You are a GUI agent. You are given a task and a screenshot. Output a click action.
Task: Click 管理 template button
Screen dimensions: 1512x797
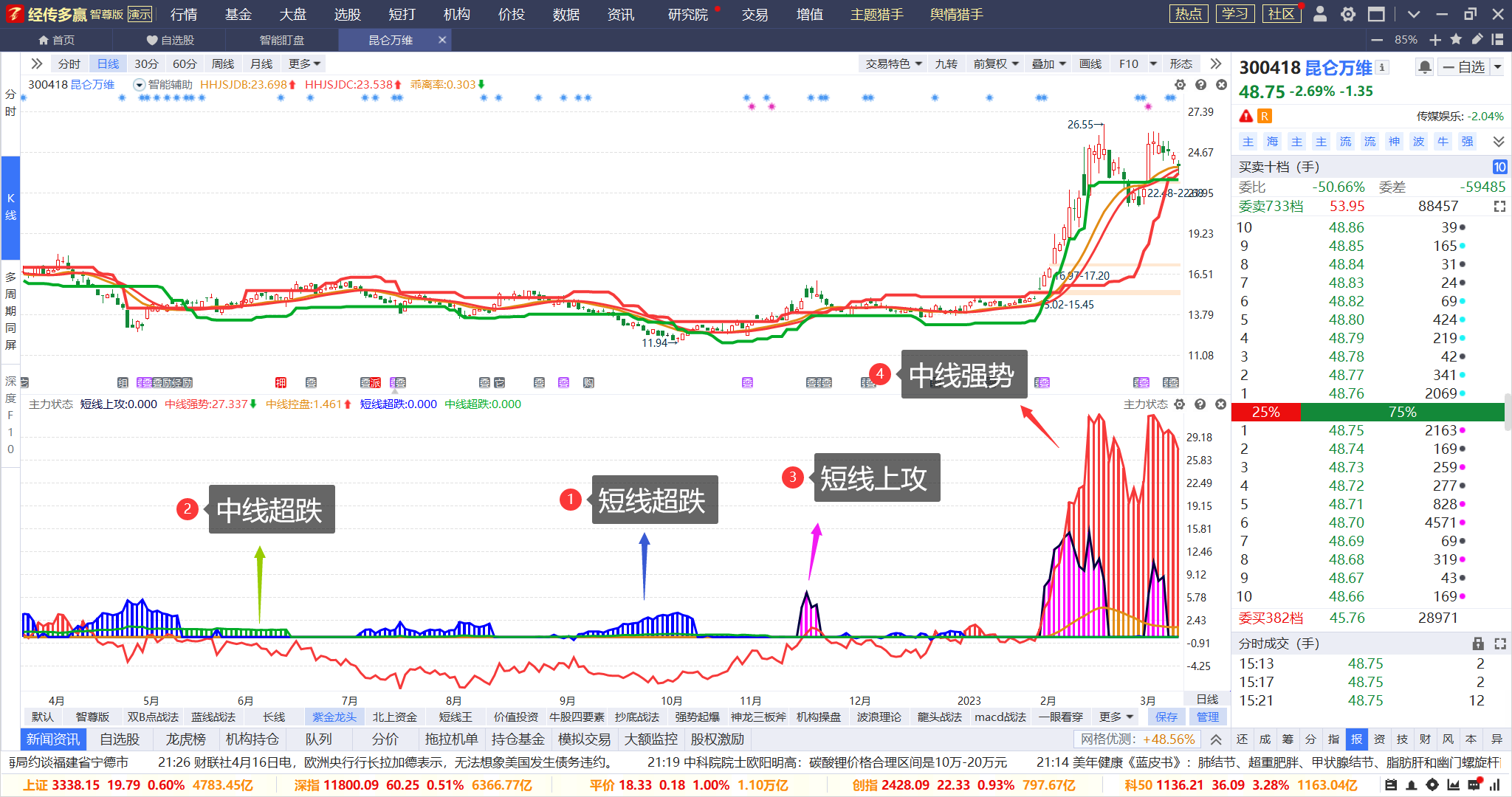point(1208,717)
